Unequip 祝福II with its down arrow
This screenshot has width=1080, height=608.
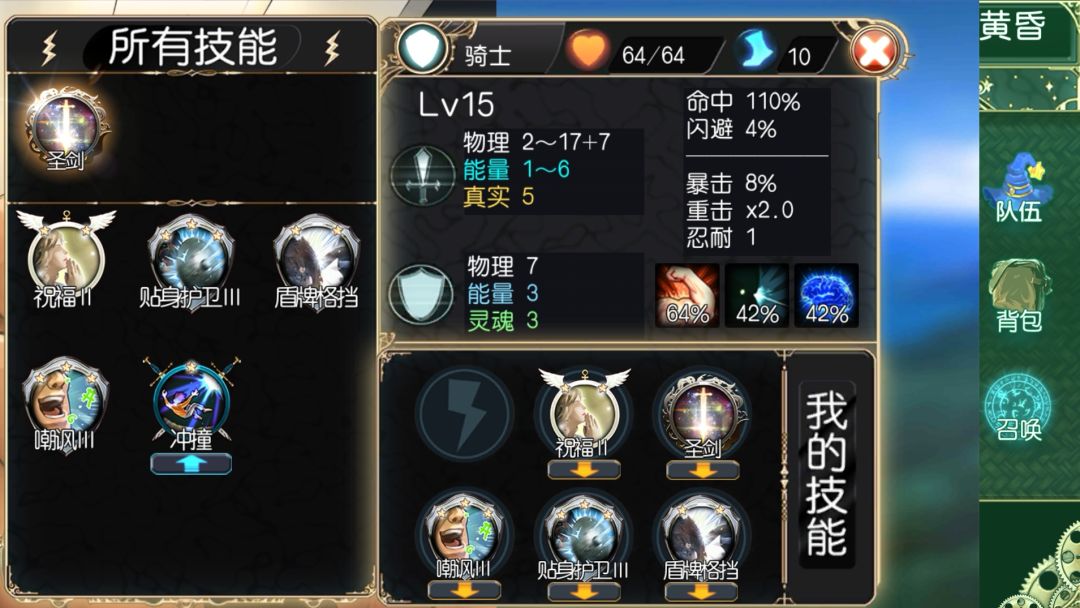(584, 470)
